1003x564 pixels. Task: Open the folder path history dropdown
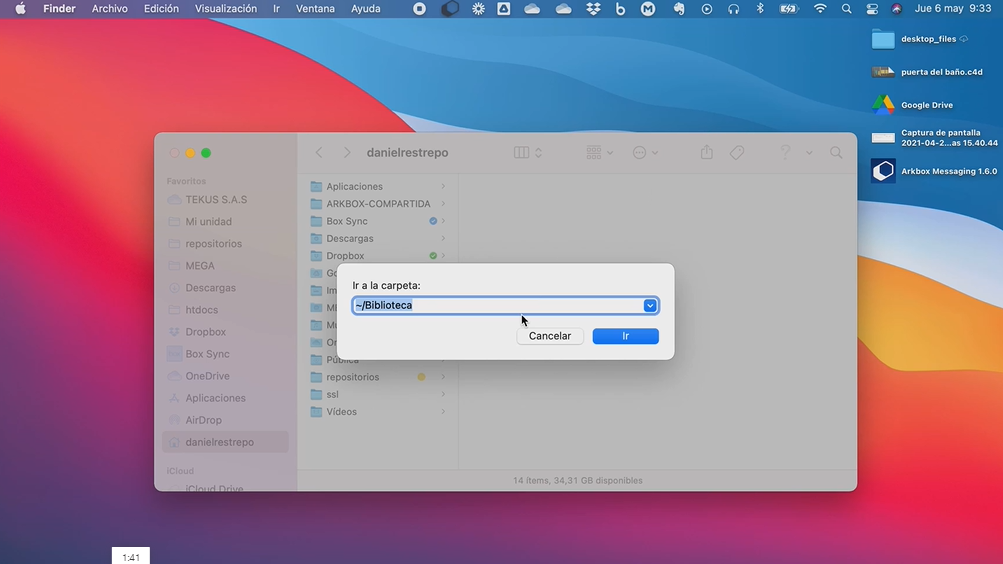[x=650, y=306]
